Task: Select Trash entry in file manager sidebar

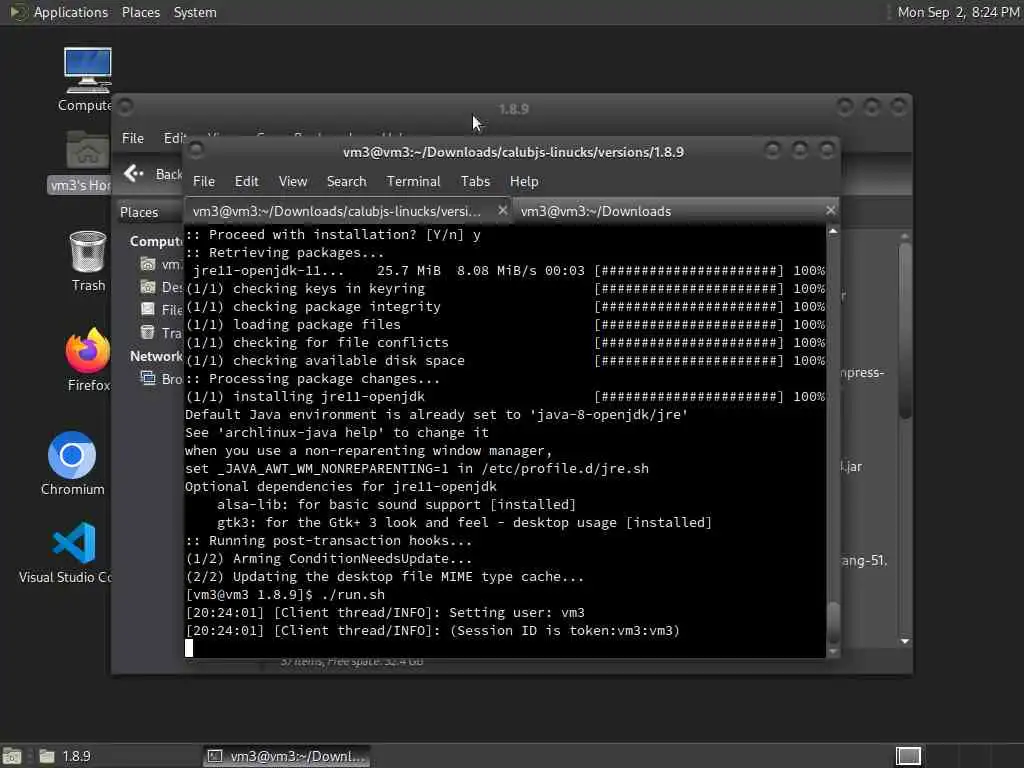Action: click(x=161, y=332)
